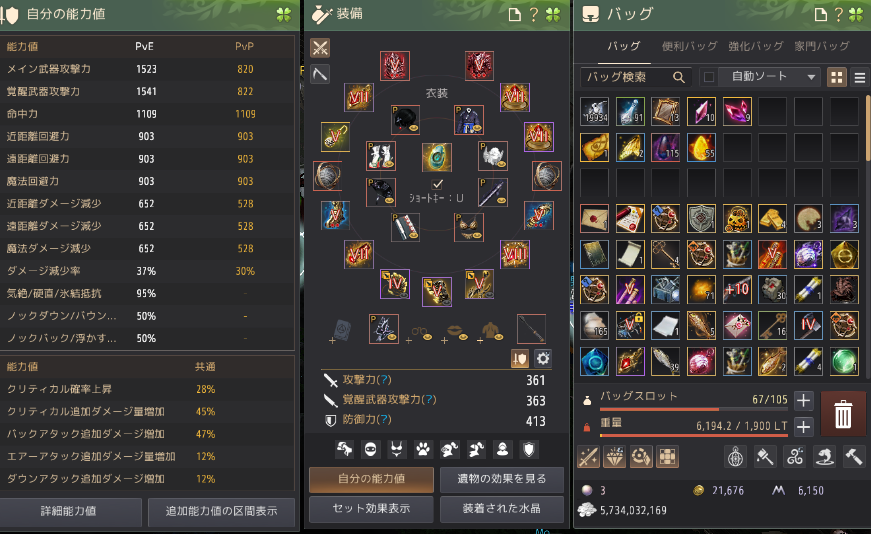The height and width of the screenshot is (534, 871).
Task: Switch bag to list view icon
Action: (859, 78)
